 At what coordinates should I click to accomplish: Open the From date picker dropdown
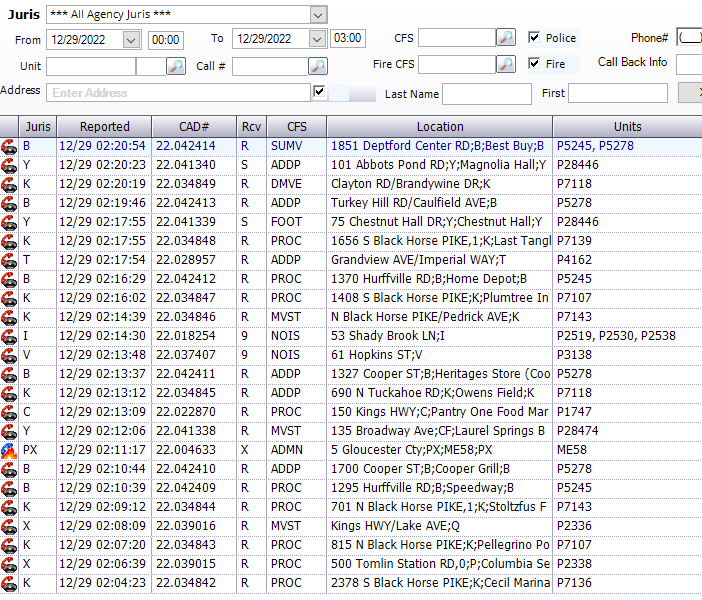tap(131, 40)
